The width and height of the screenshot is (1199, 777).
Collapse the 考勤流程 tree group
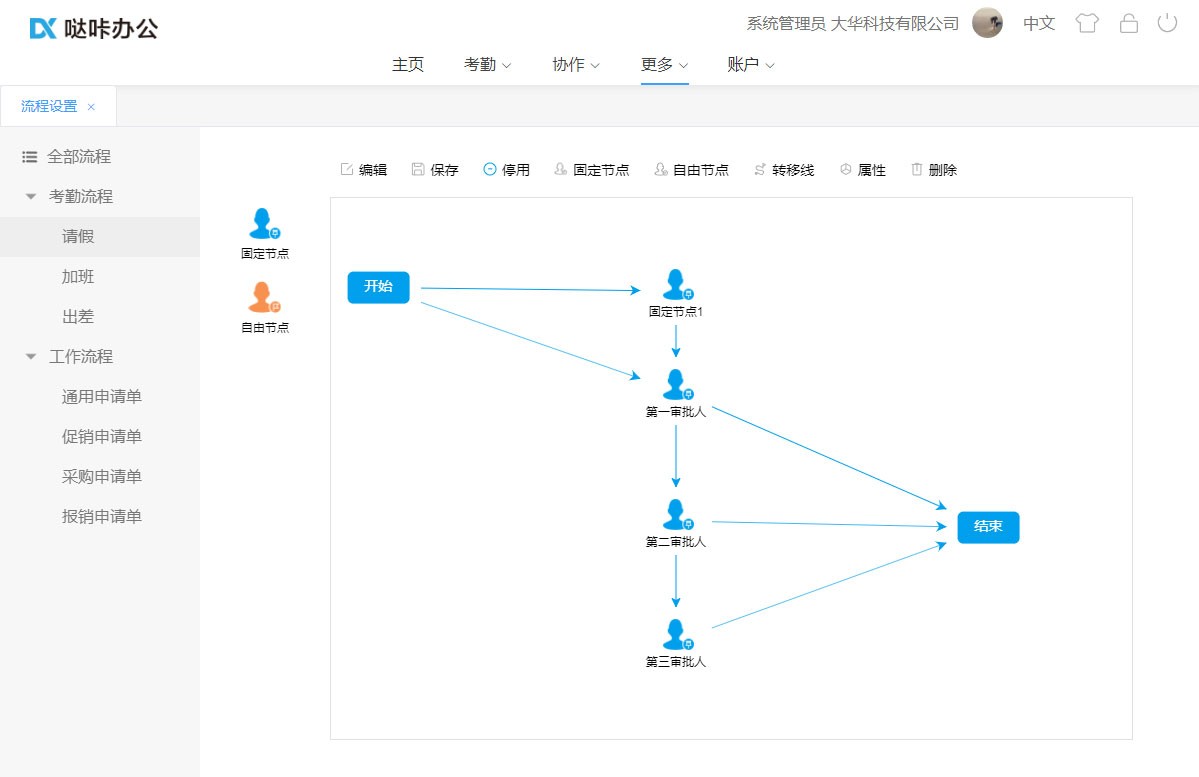31,197
